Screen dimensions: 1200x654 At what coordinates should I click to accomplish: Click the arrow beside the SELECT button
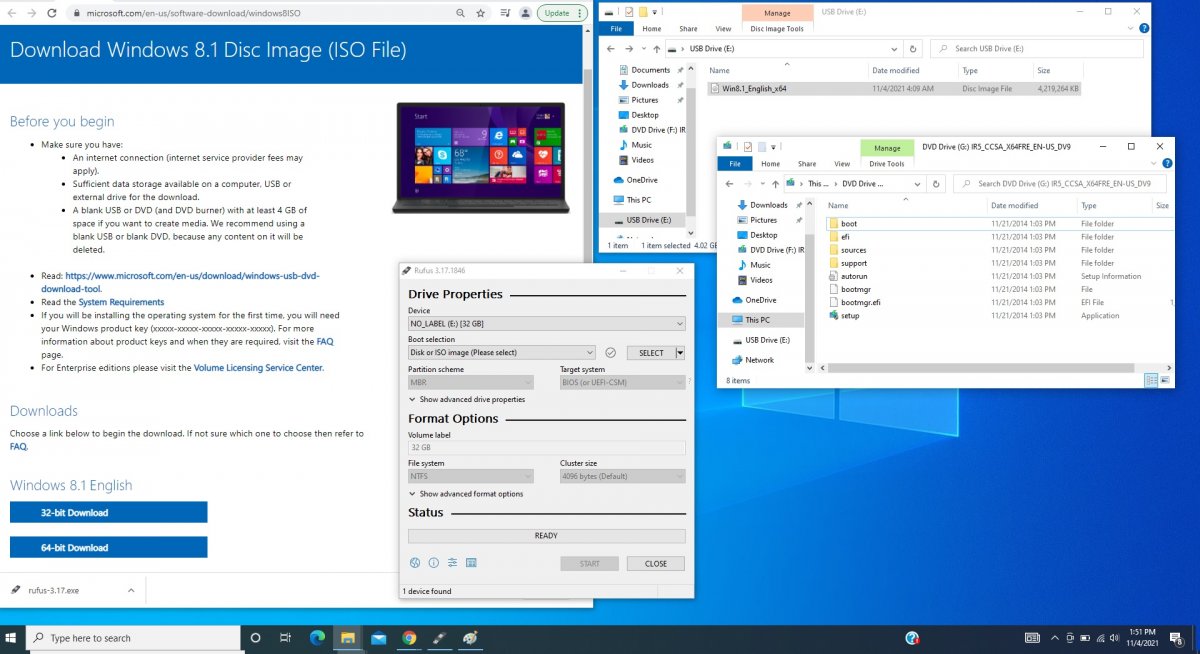(x=680, y=353)
